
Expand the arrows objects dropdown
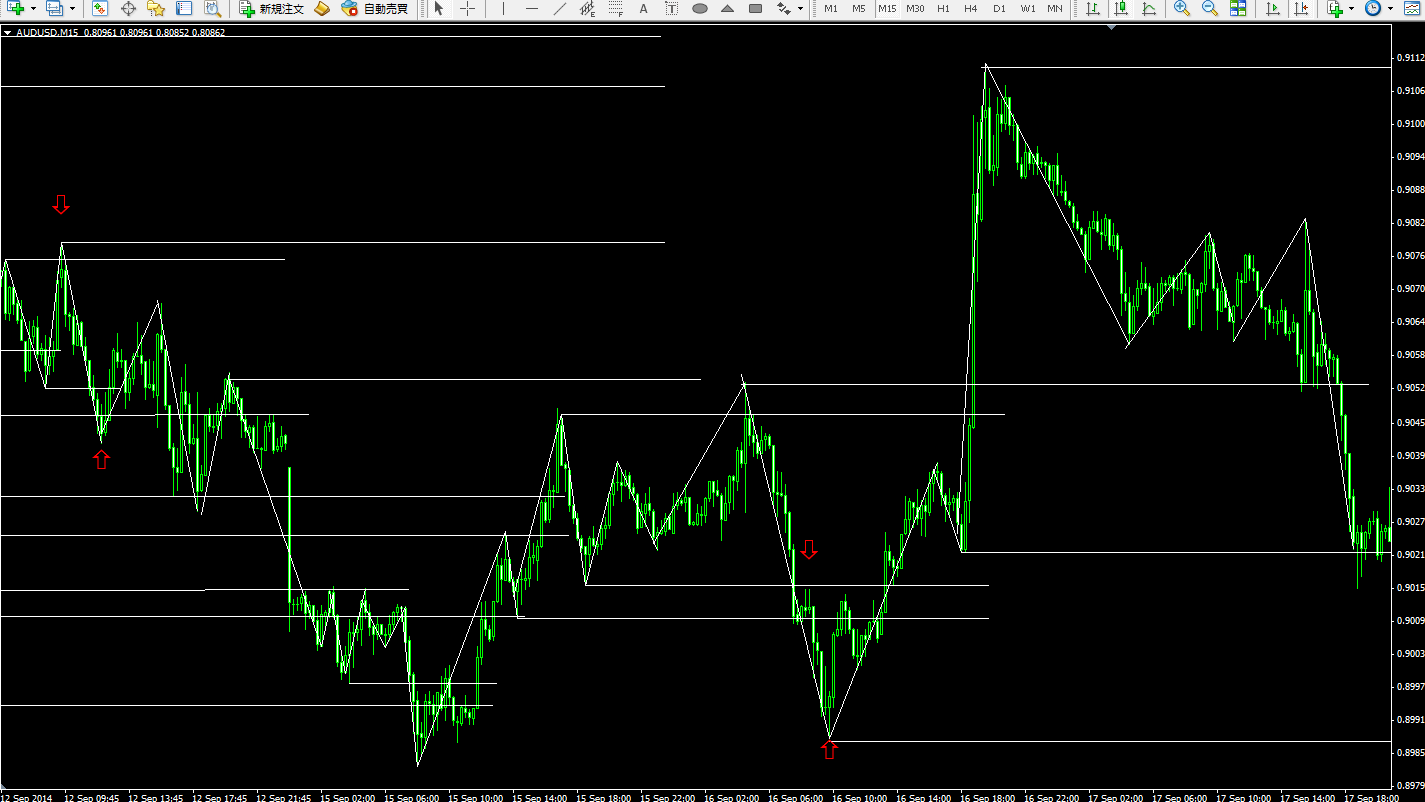pyautogui.click(x=801, y=9)
